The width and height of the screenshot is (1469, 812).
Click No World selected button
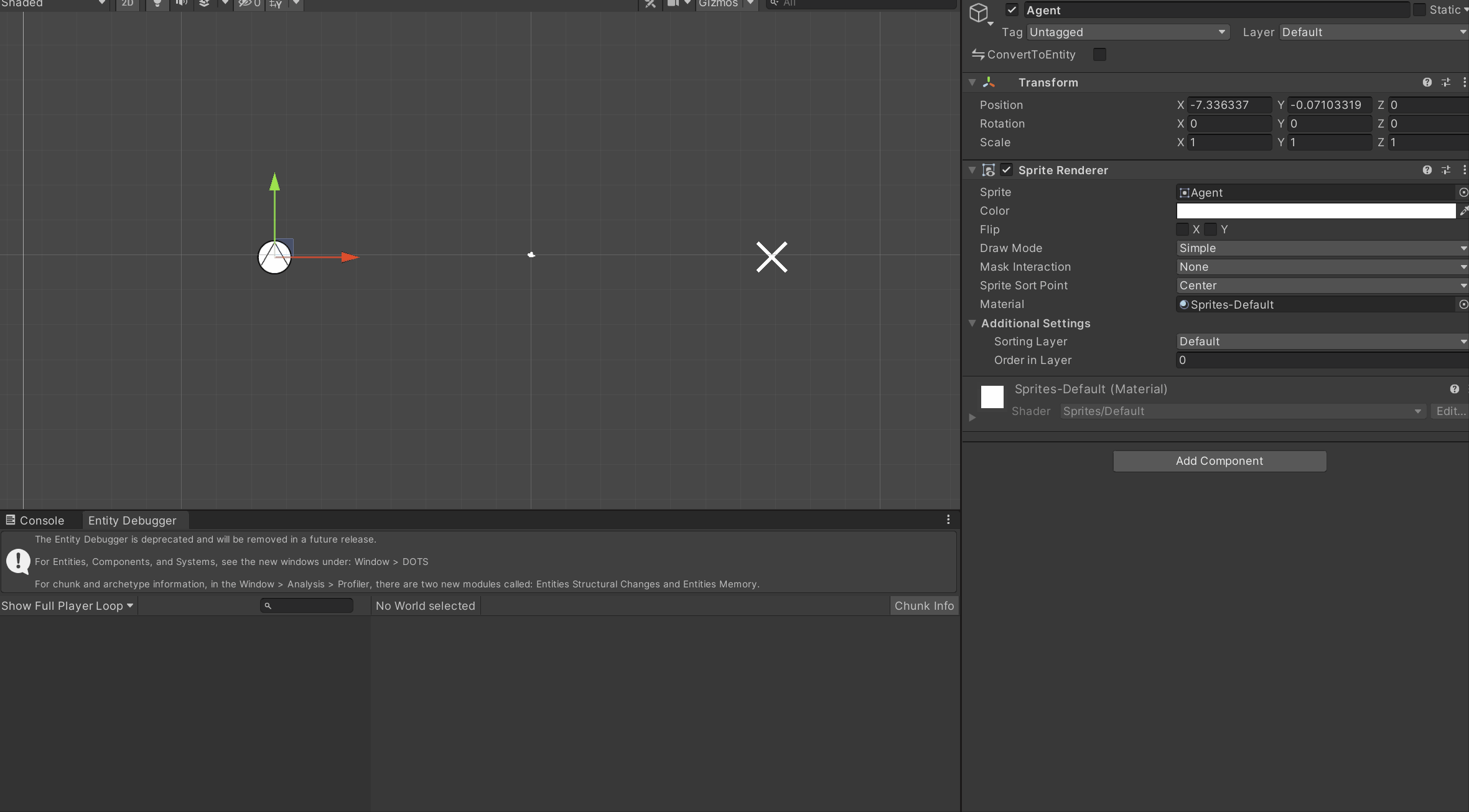(x=426, y=606)
